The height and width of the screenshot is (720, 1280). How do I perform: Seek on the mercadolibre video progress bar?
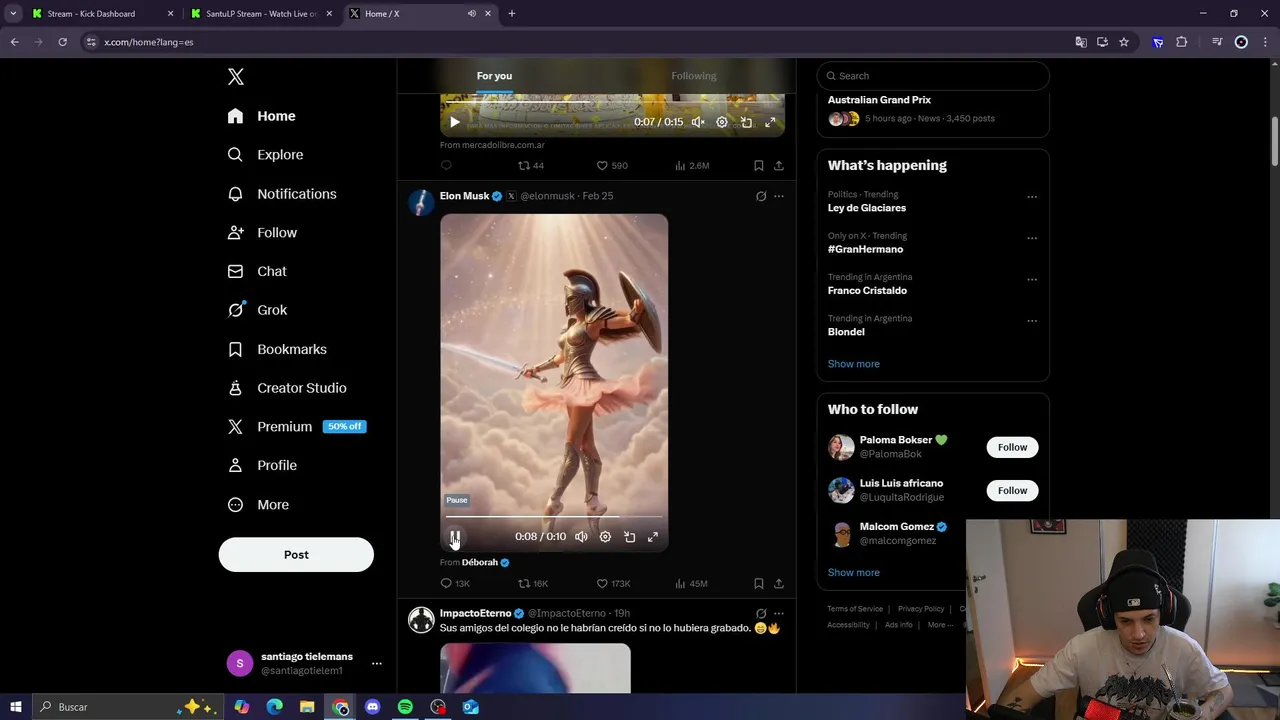pos(612,102)
